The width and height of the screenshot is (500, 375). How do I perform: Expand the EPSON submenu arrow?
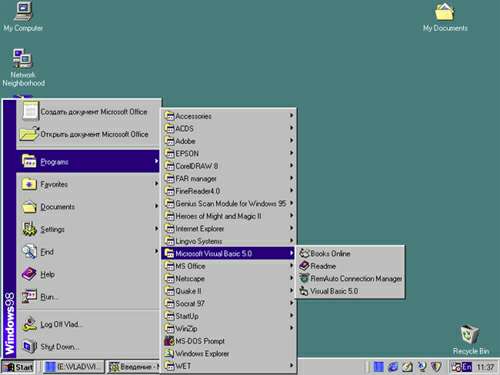point(291,153)
